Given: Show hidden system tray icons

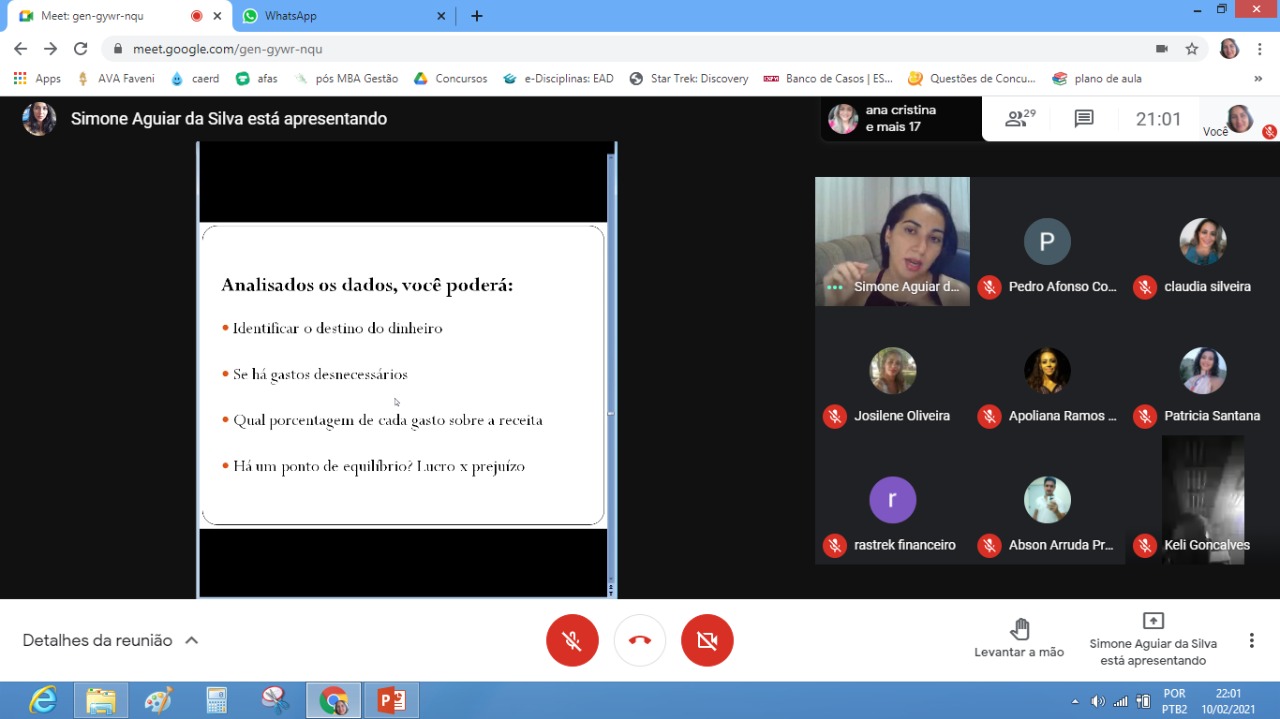Looking at the screenshot, I should pyautogui.click(x=1075, y=701).
